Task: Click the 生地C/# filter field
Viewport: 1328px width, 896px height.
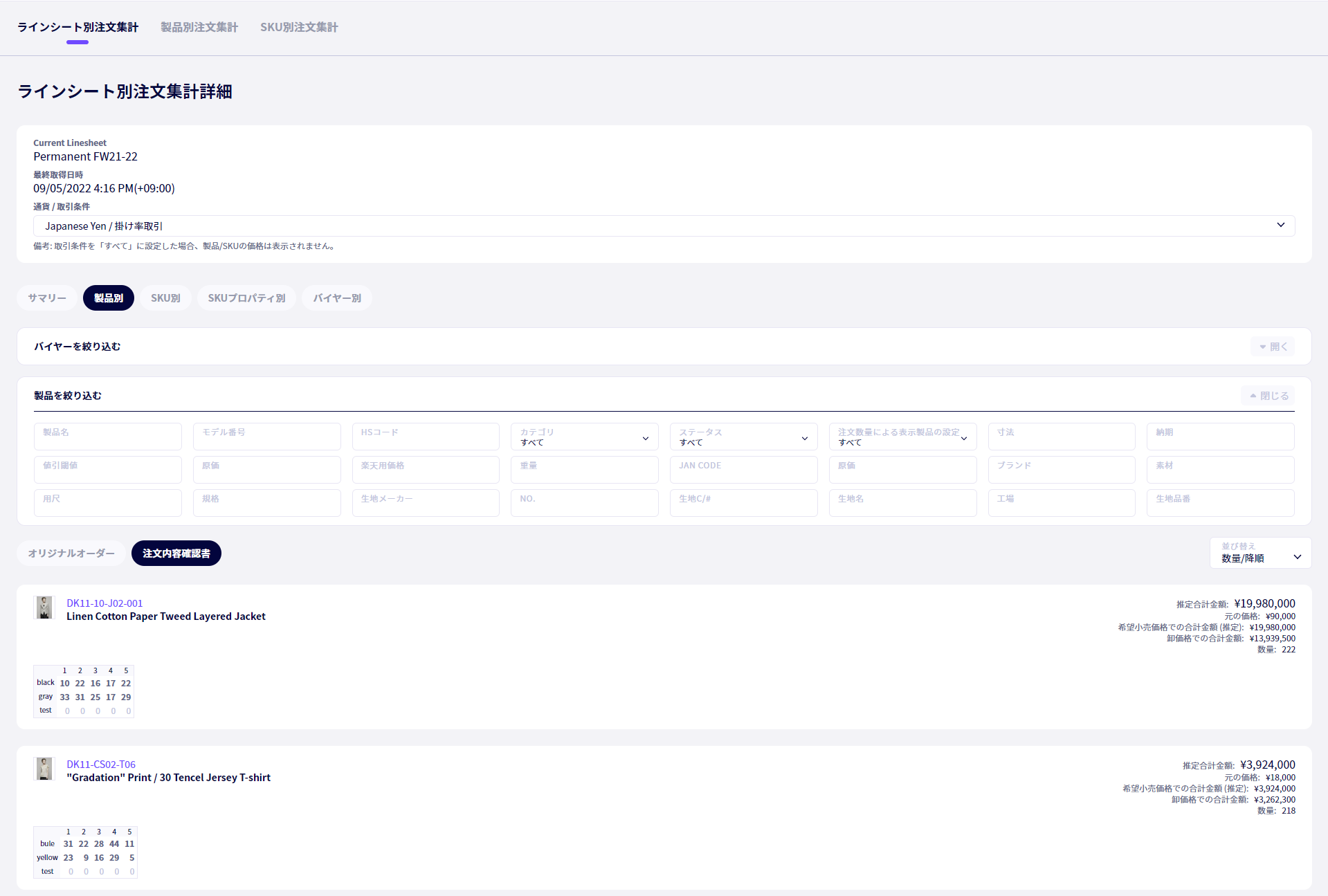Action: 744,503
